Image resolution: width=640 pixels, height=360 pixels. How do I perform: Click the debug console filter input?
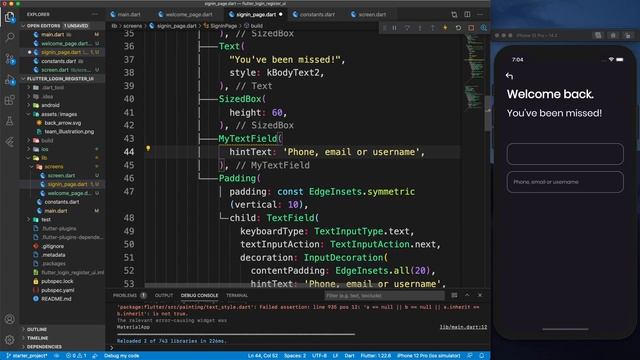click(x=384, y=295)
